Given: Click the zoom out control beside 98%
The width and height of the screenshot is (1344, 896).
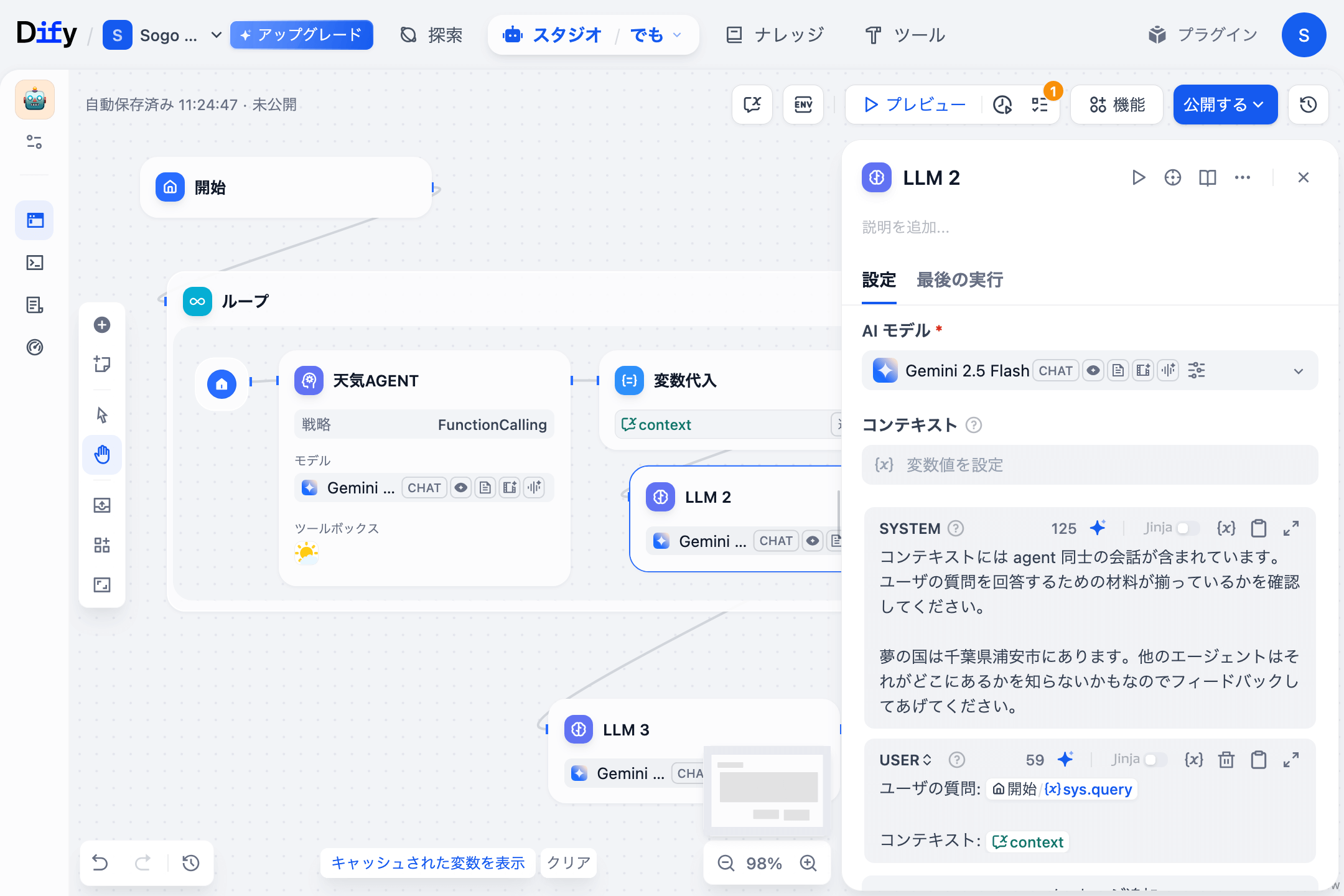Looking at the screenshot, I should pyautogui.click(x=725, y=863).
